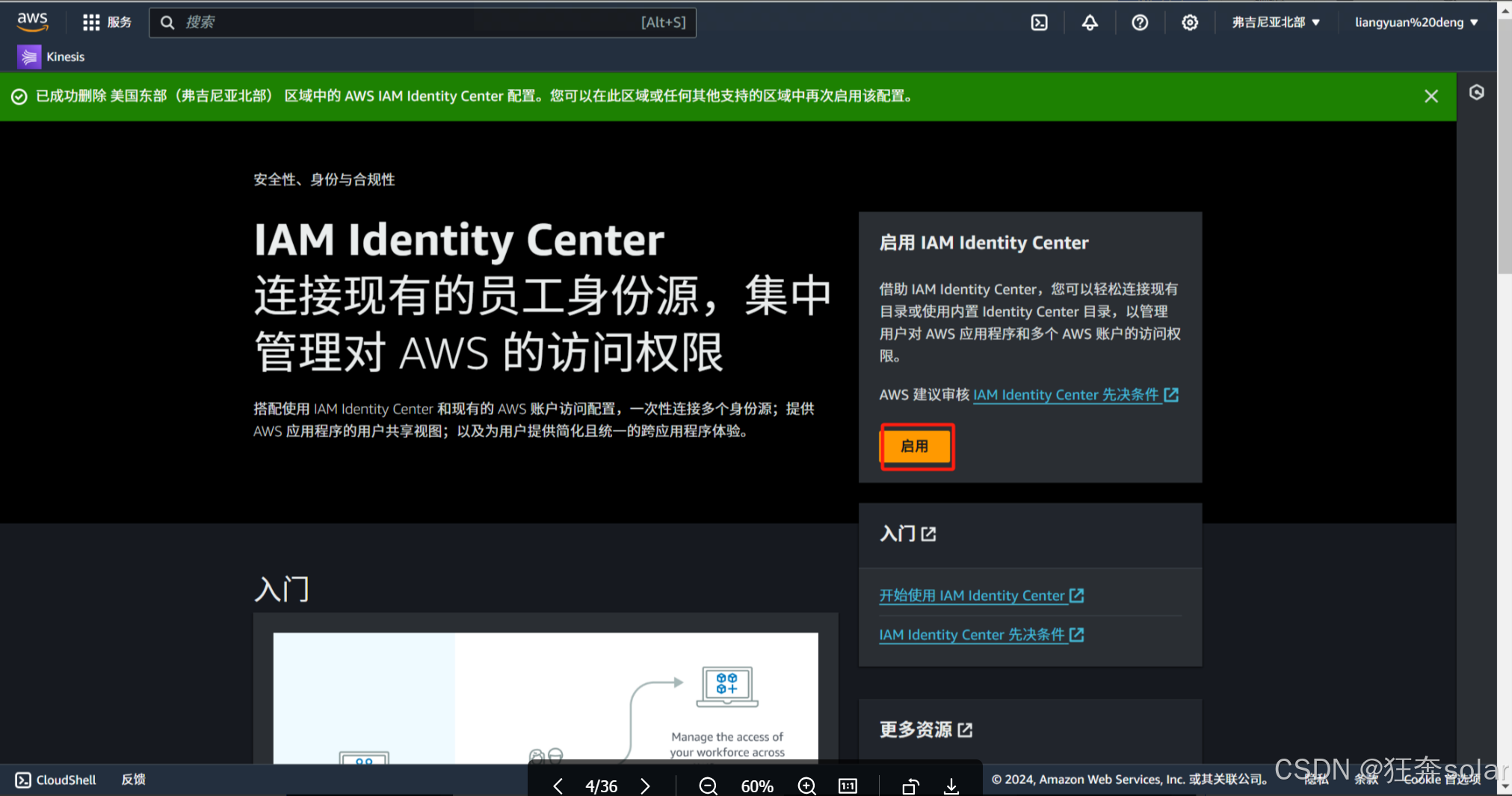Viewport: 1512px width, 796px height.
Task: Zoom out with the minus magnifier
Action: coord(708,786)
